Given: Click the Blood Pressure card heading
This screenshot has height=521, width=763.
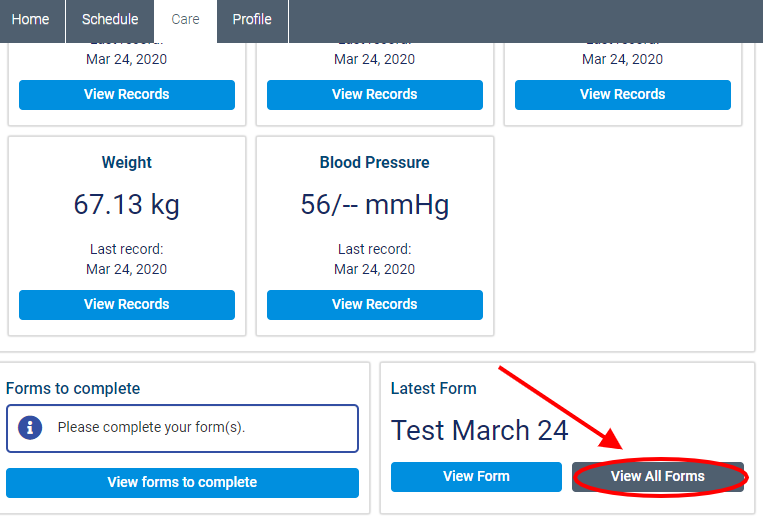Looking at the screenshot, I should (x=375, y=162).
